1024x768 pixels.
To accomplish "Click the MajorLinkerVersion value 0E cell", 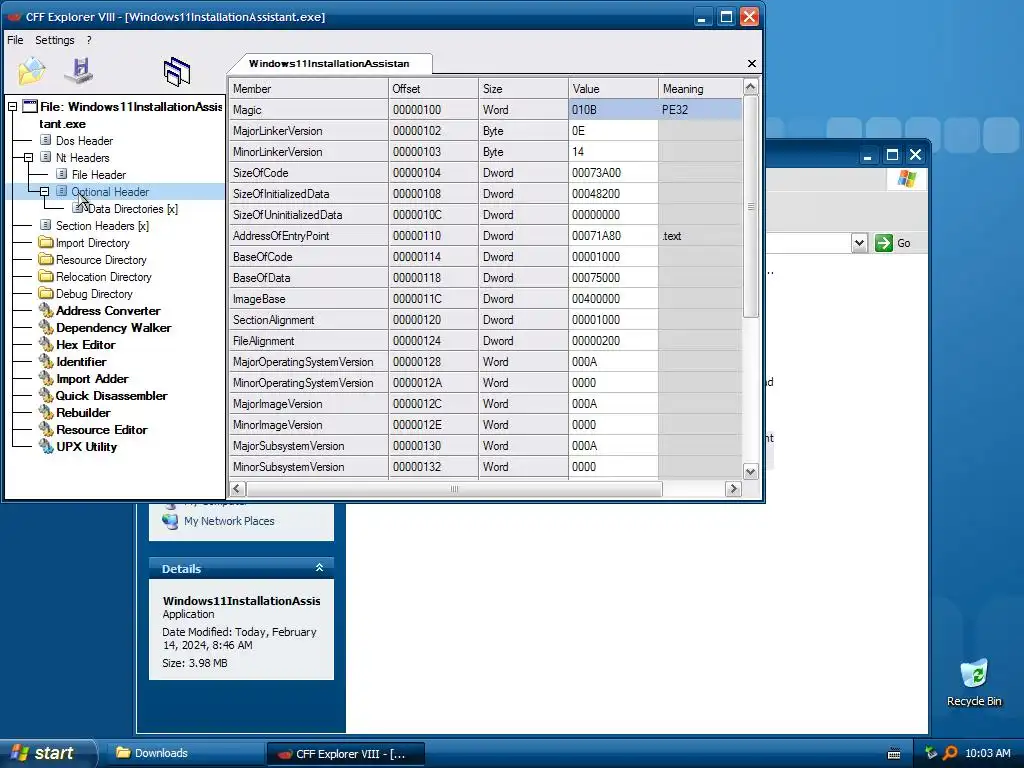I will pos(613,131).
